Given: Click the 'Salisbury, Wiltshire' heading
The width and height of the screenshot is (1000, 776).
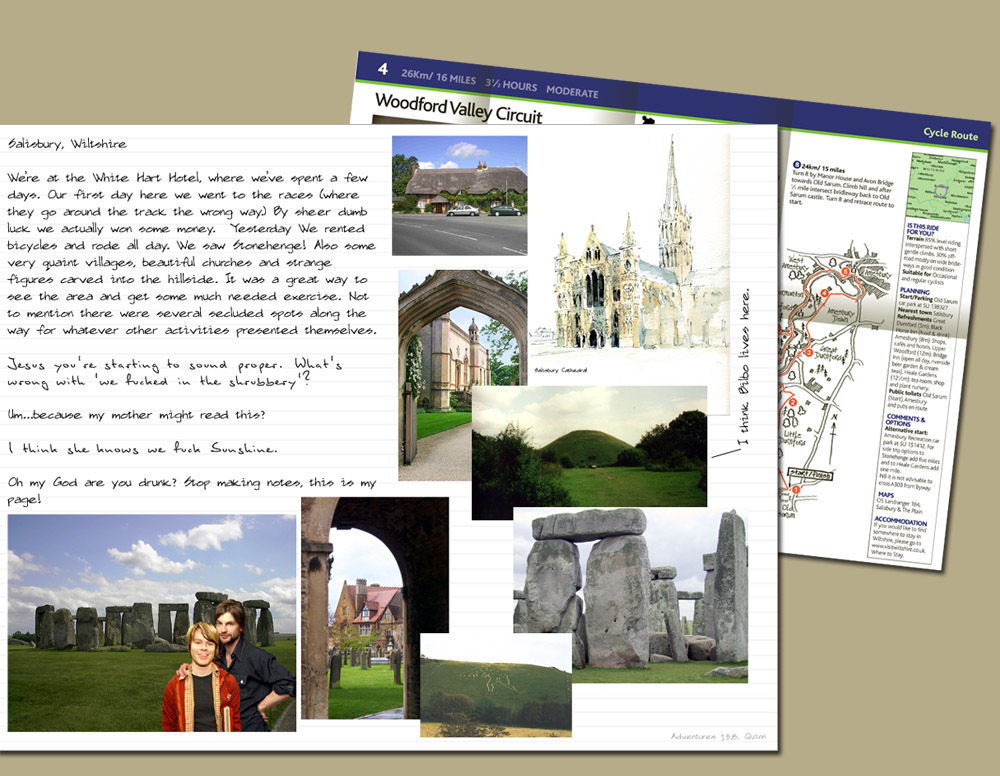Looking at the screenshot, I should point(67,144).
